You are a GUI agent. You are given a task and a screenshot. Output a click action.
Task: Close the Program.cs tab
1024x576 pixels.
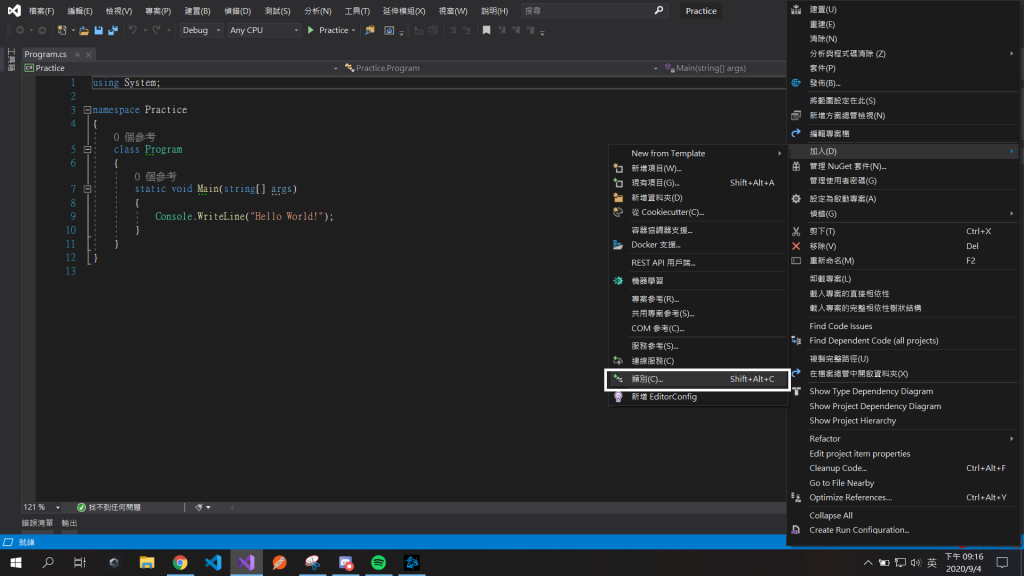[88, 54]
